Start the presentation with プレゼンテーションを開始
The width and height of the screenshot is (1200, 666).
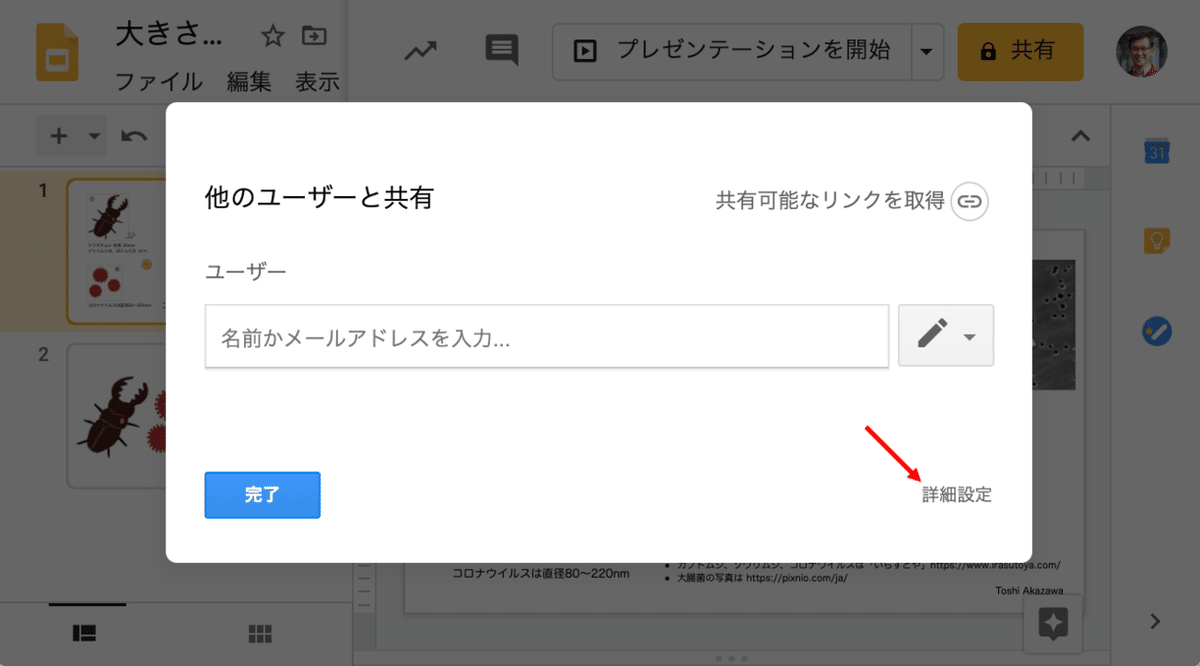[732, 50]
